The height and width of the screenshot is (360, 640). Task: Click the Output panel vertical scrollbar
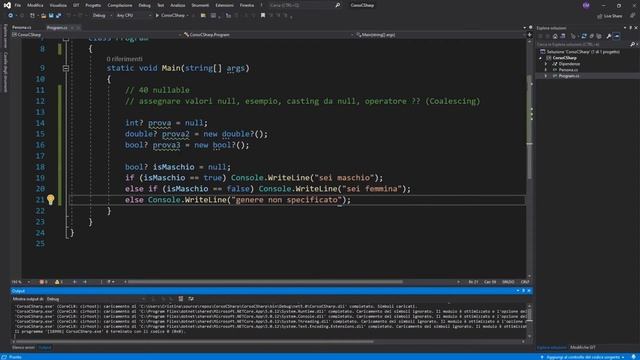pos(529,320)
